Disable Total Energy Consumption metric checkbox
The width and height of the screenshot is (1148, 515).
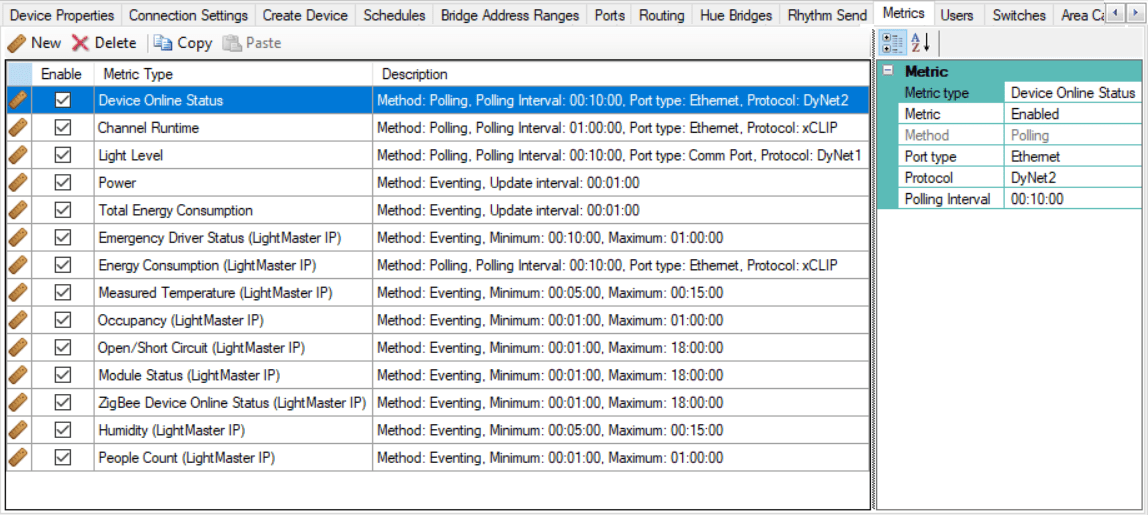pos(63,210)
